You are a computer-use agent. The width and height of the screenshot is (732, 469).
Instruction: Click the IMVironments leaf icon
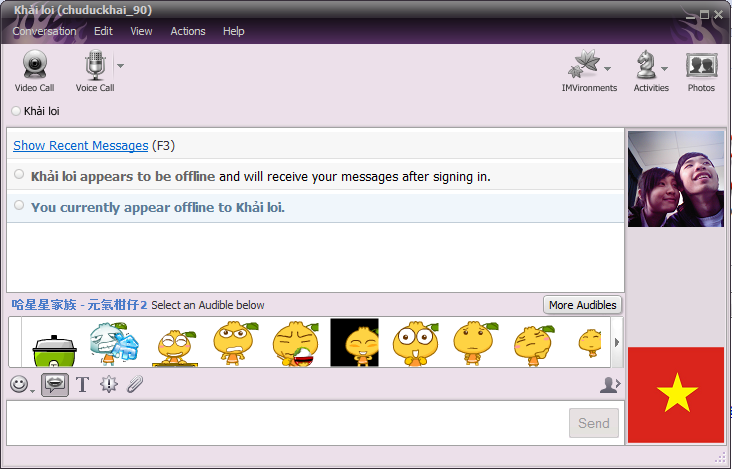[582, 67]
